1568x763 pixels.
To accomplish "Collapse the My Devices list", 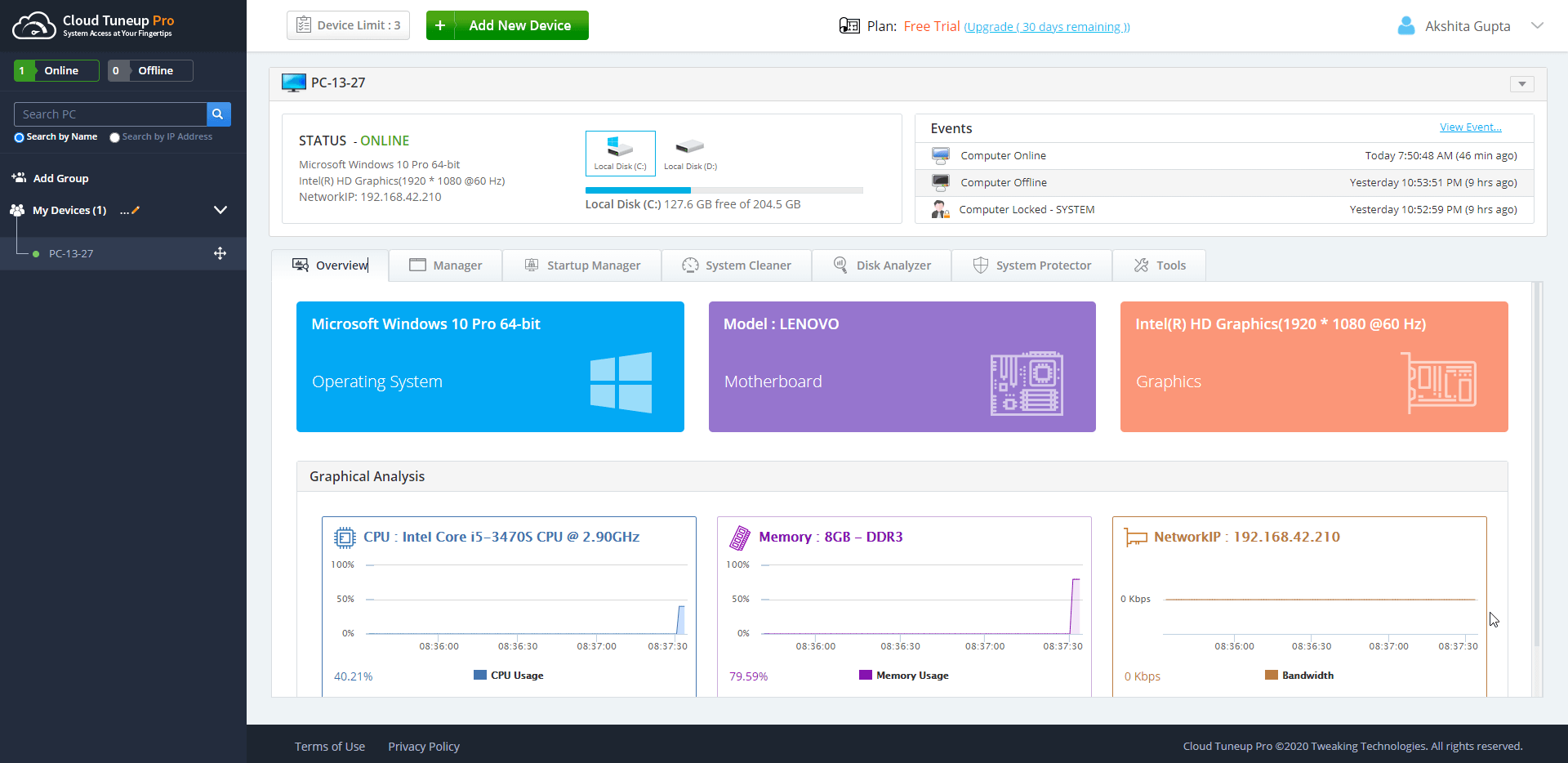I will pos(220,210).
